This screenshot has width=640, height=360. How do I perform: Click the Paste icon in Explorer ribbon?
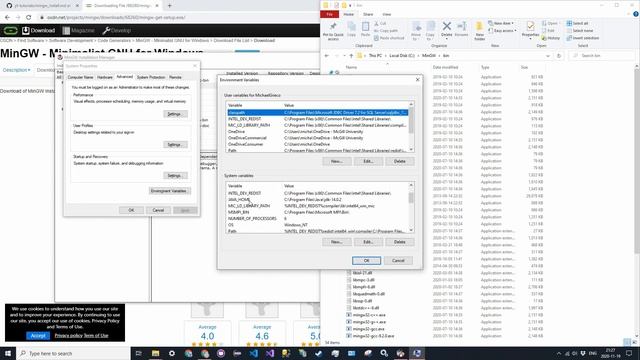tap(365, 29)
